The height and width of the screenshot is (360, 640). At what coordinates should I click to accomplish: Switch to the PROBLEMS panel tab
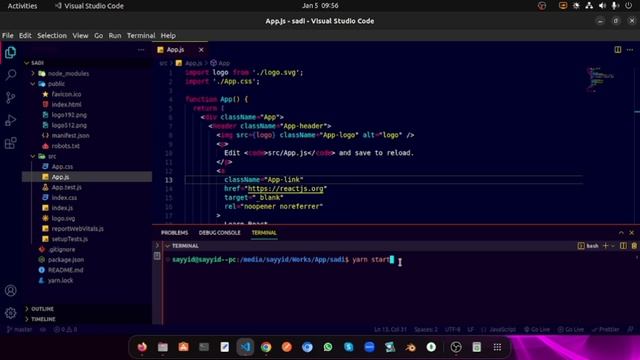174,233
